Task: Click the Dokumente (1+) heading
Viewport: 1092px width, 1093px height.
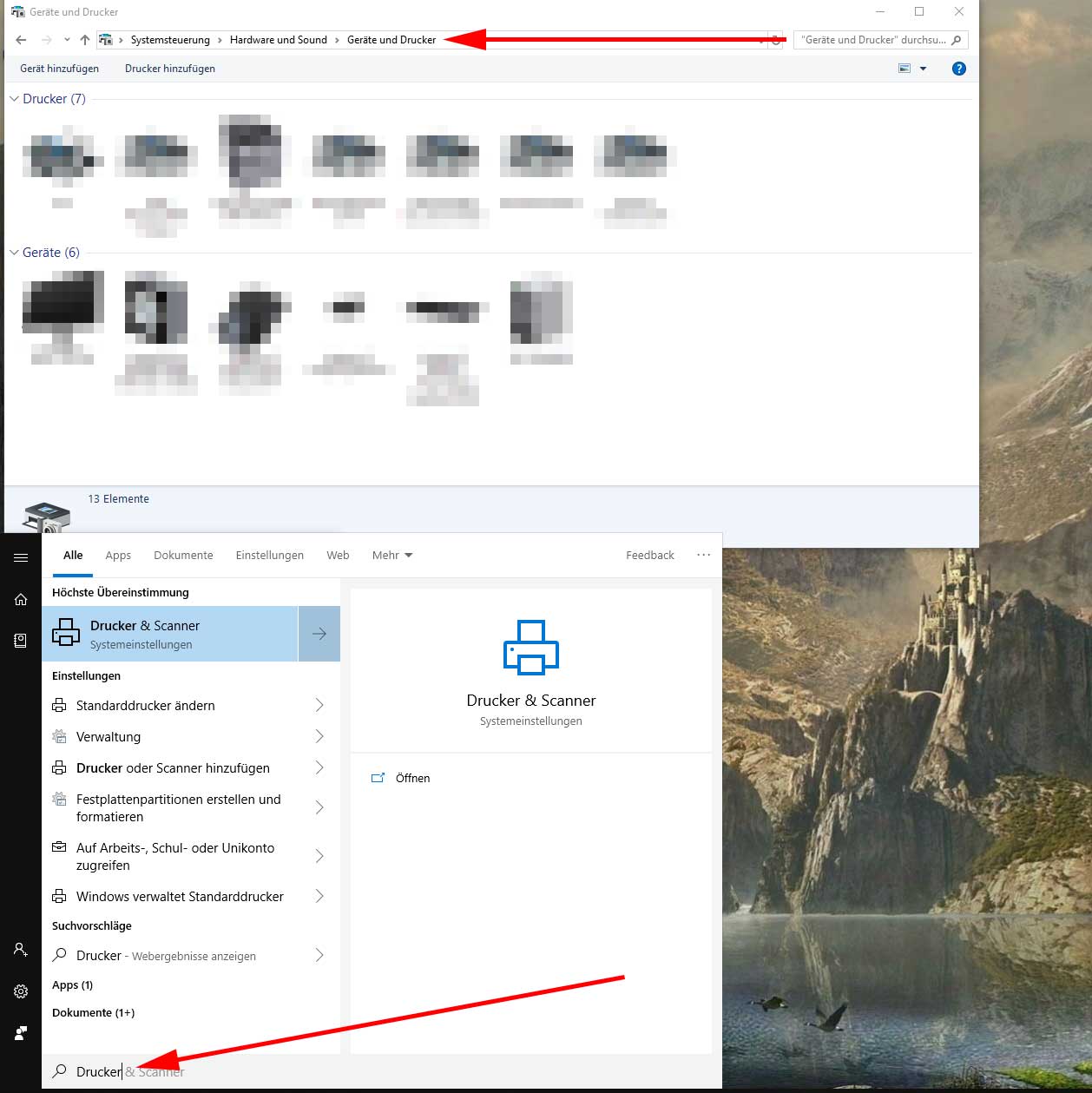Action: [x=93, y=1013]
